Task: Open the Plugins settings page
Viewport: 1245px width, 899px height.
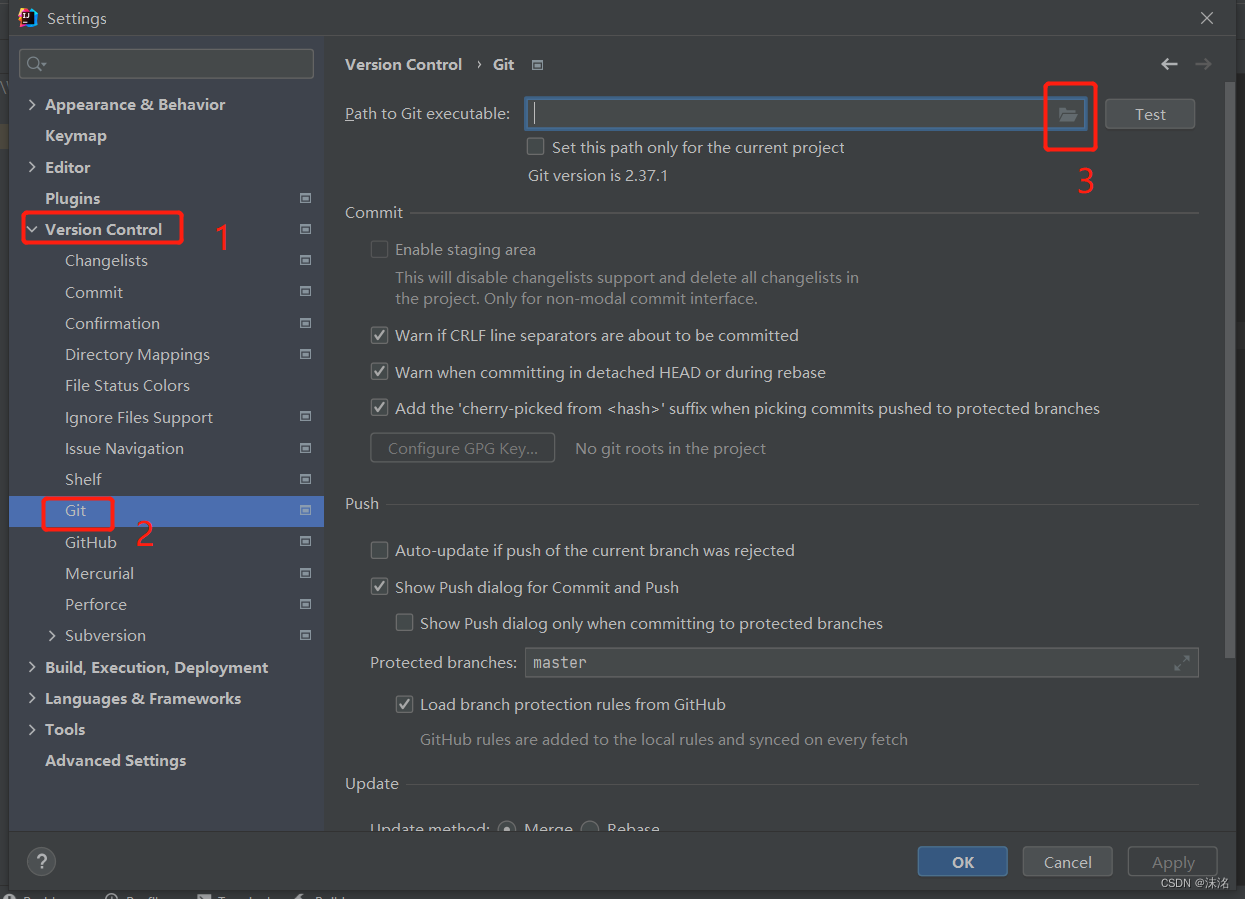Action: [73, 198]
